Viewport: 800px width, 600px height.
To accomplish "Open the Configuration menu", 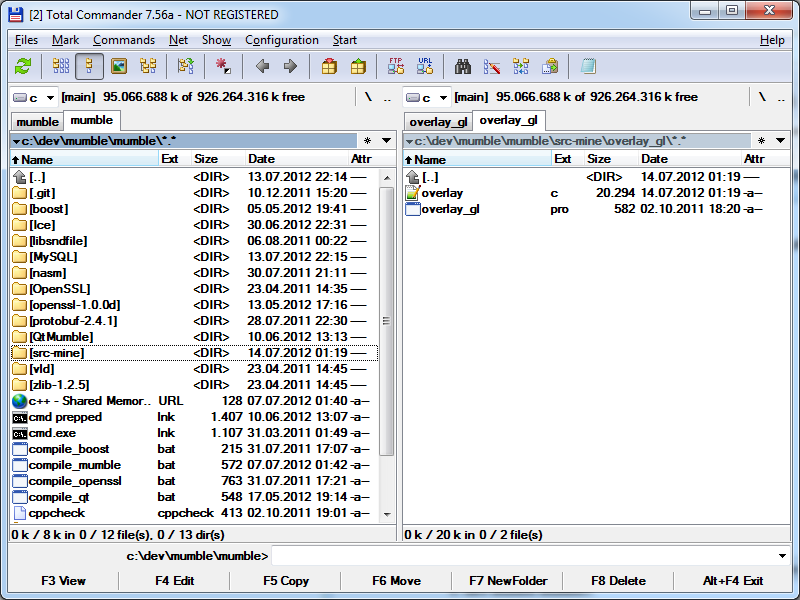I will coord(281,40).
